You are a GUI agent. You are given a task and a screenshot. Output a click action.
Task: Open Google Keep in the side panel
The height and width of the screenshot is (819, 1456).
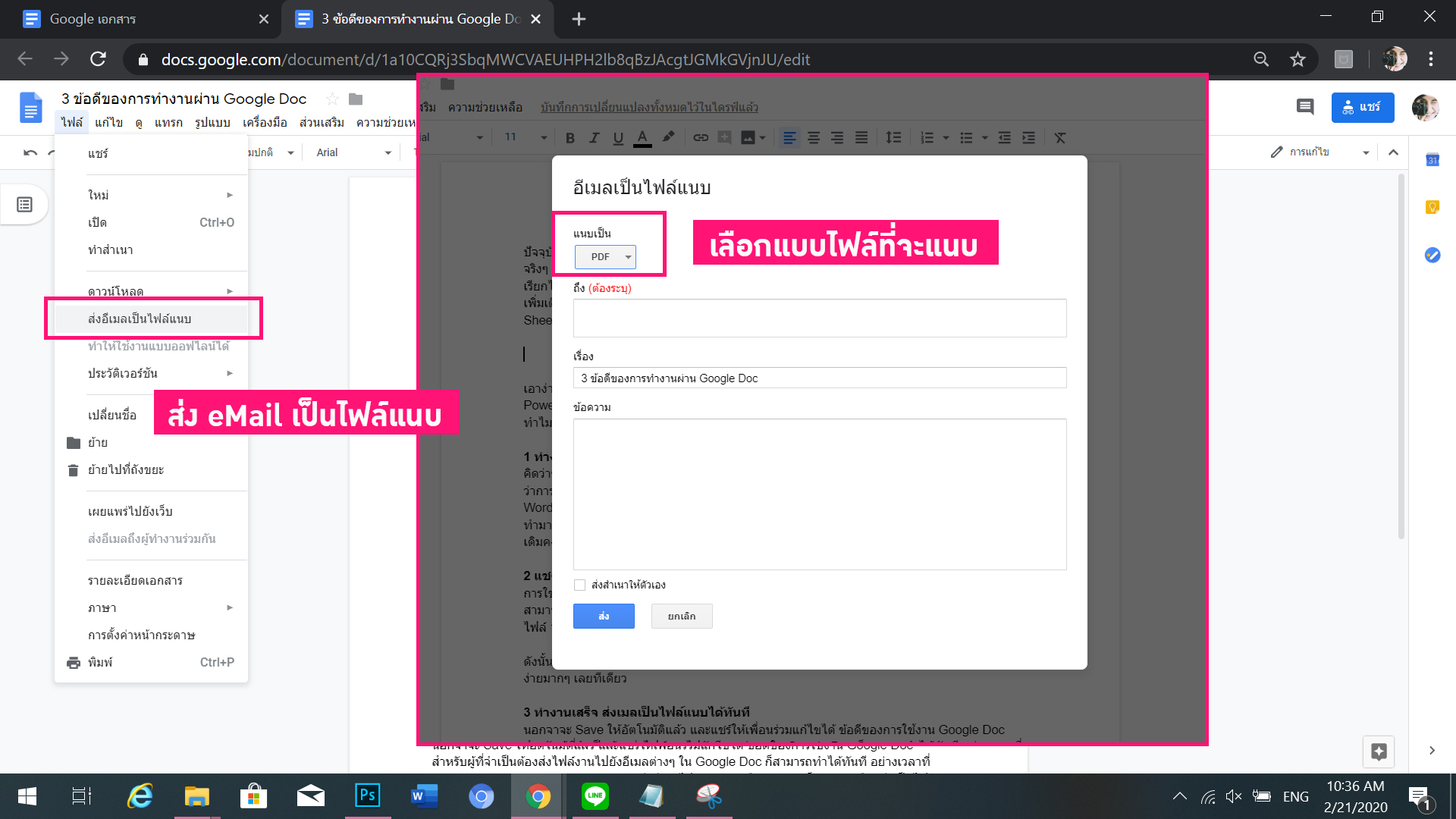[x=1432, y=206]
